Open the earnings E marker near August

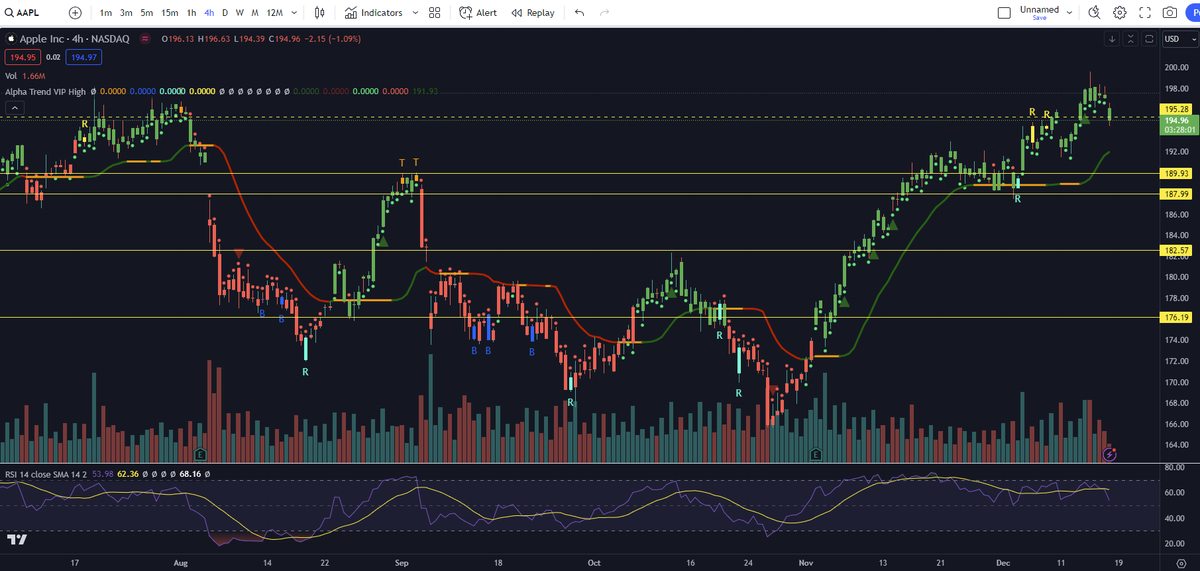click(201, 454)
